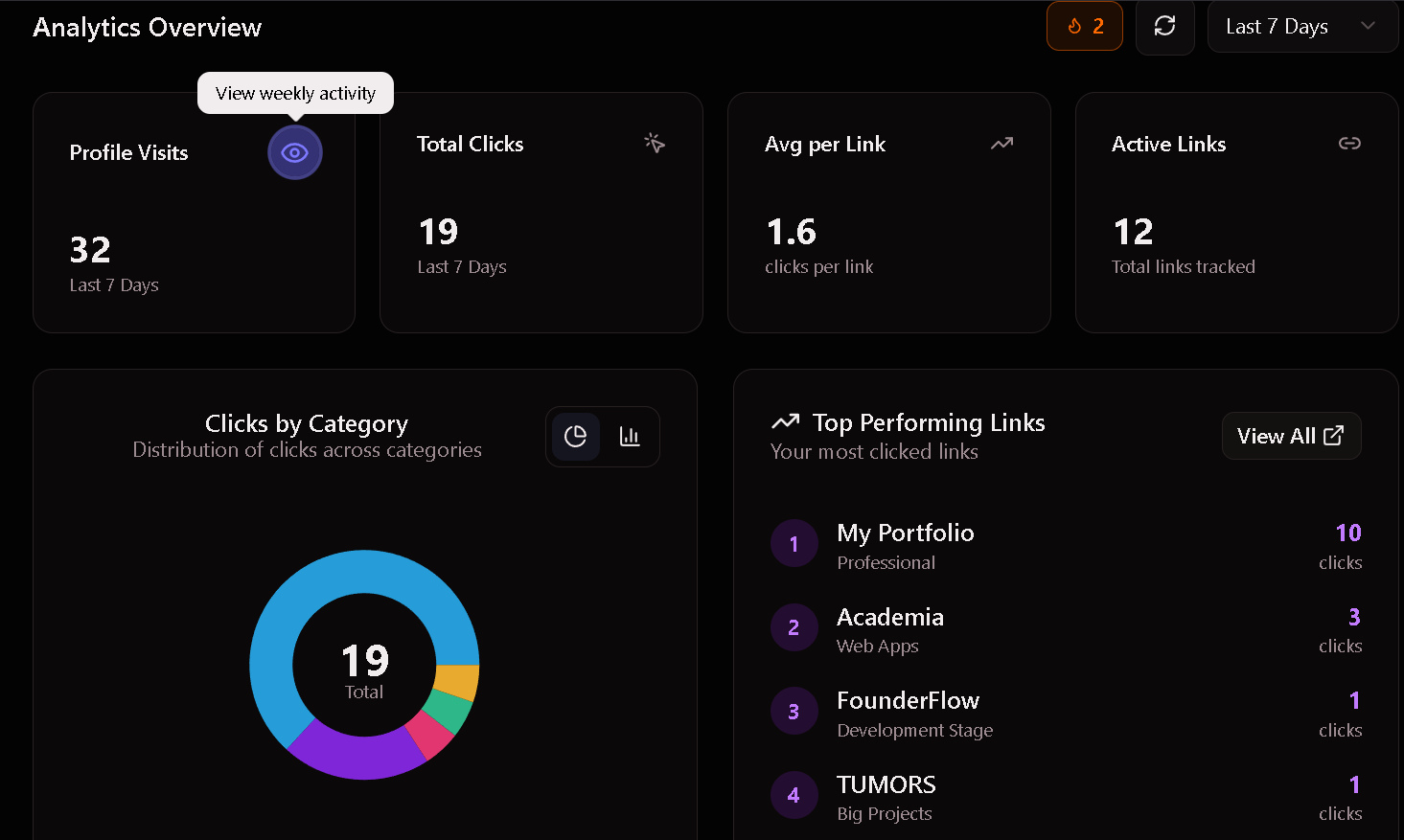Switch chart display to bar chart mode
Image resolution: width=1404 pixels, height=840 pixels.
point(630,436)
